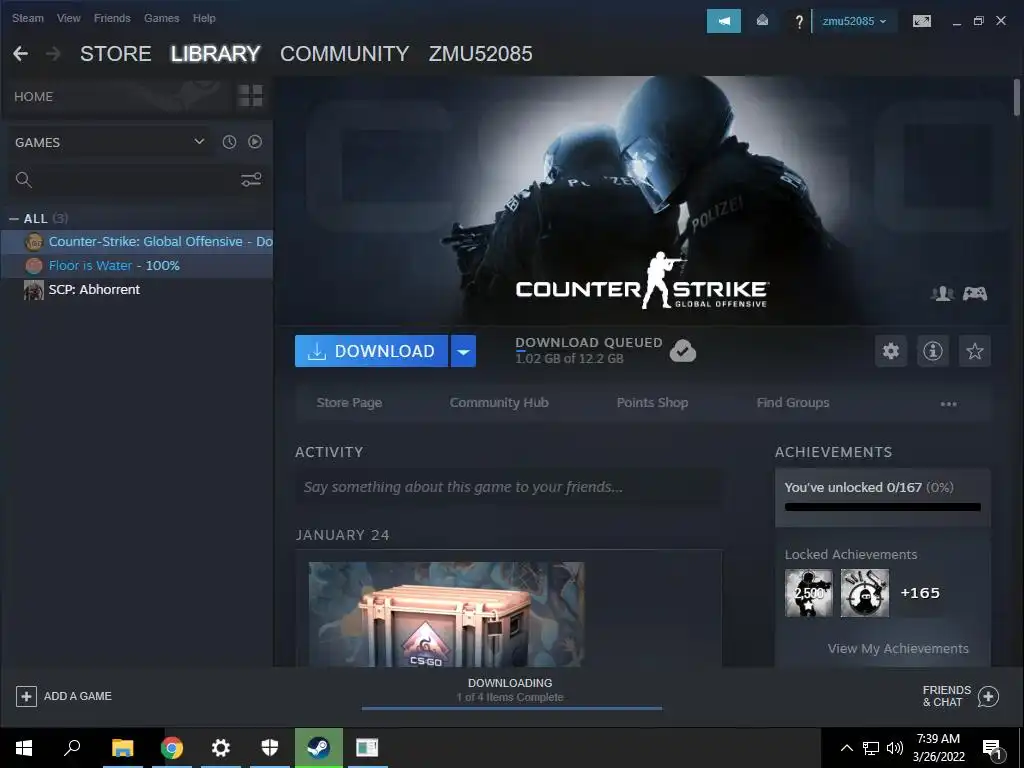The width and height of the screenshot is (1024, 768).
Task: Click the volume speaker tray icon
Action: pos(895,748)
